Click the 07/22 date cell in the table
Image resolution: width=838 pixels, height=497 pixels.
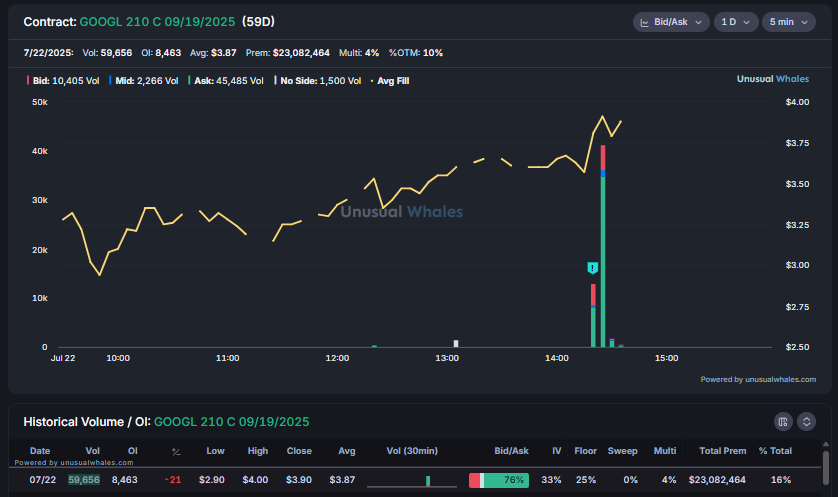coord(43,480)
